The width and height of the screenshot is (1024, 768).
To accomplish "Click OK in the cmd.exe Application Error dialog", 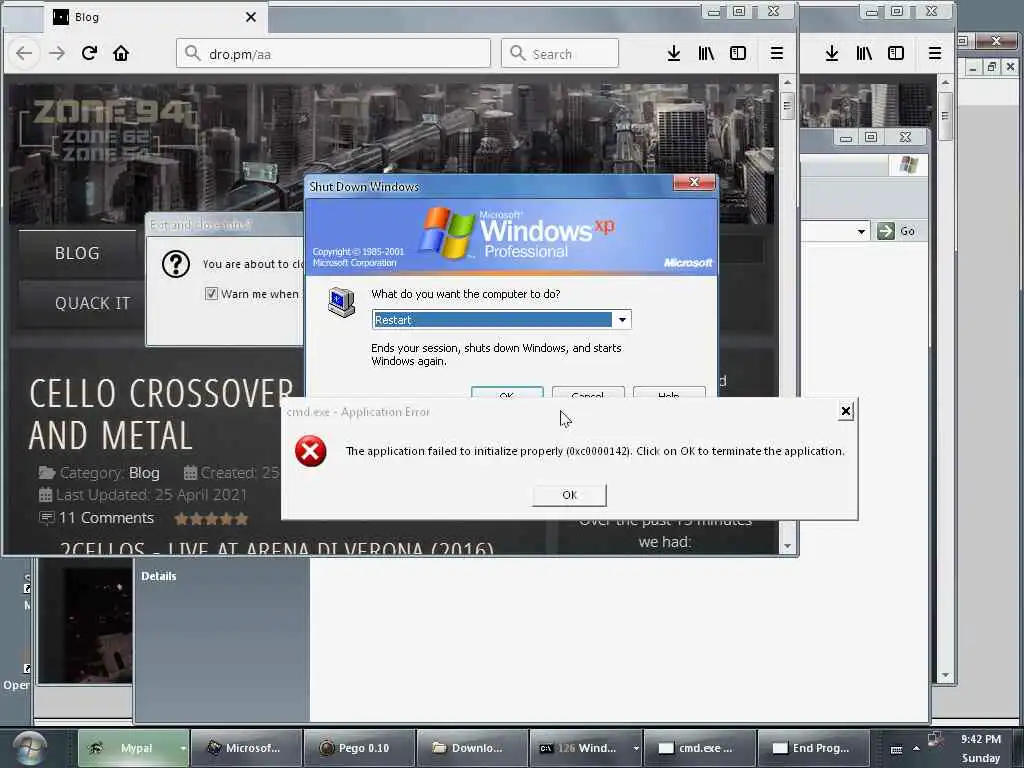I will pos(569,495).
